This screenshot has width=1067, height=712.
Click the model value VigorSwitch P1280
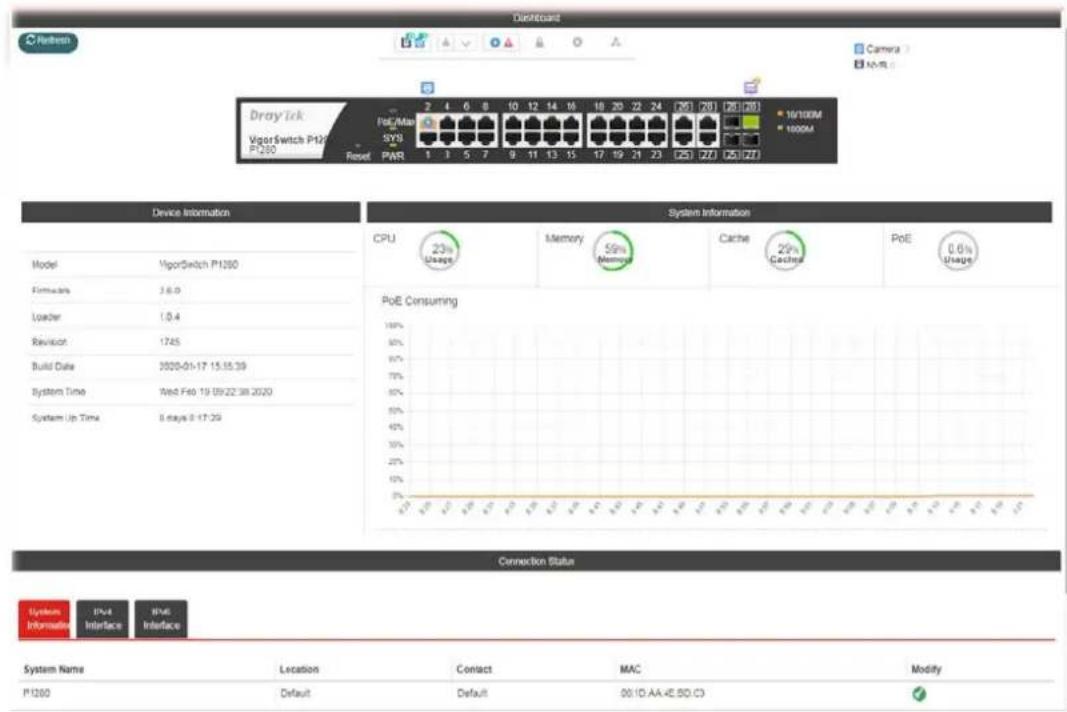(199, 264)
